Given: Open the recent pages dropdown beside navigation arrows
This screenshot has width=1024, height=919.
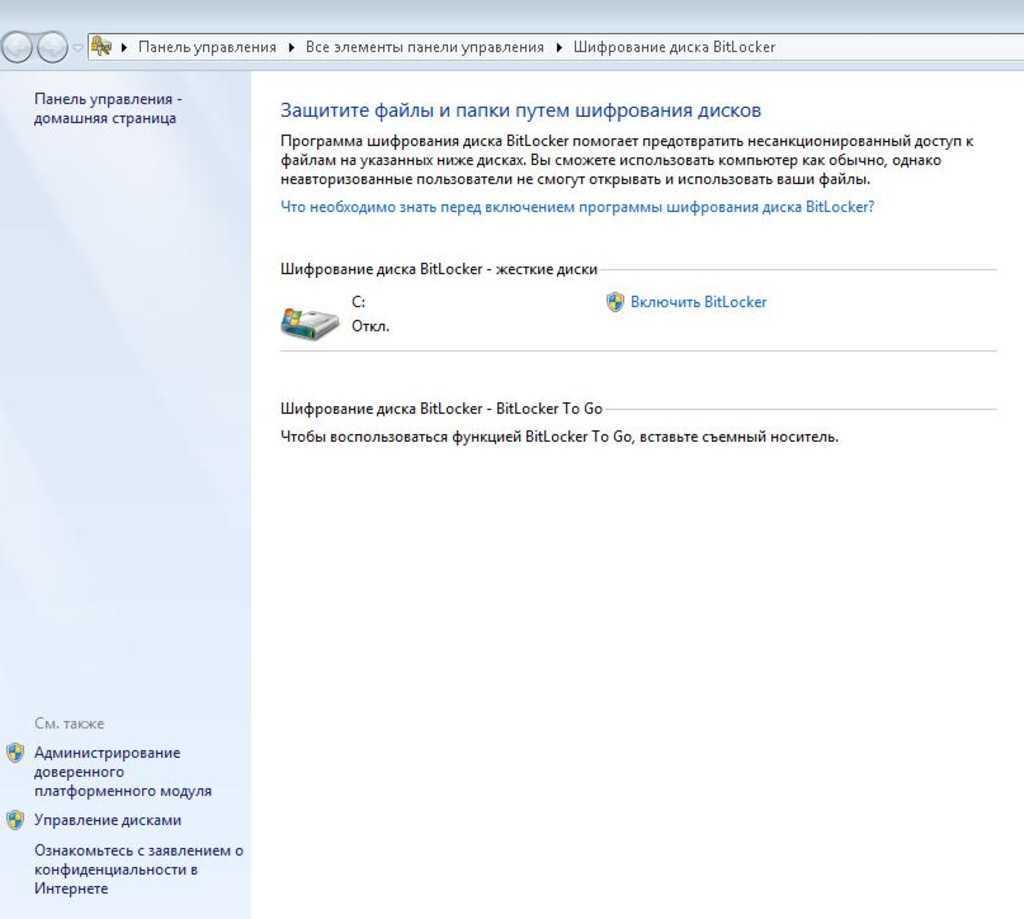Looking at the screenshot, I should [x=77, y=48].
